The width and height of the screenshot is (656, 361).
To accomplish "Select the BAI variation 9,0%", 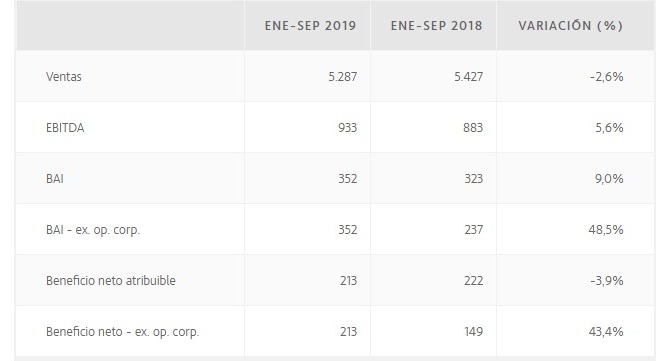I will pos(609,179).
